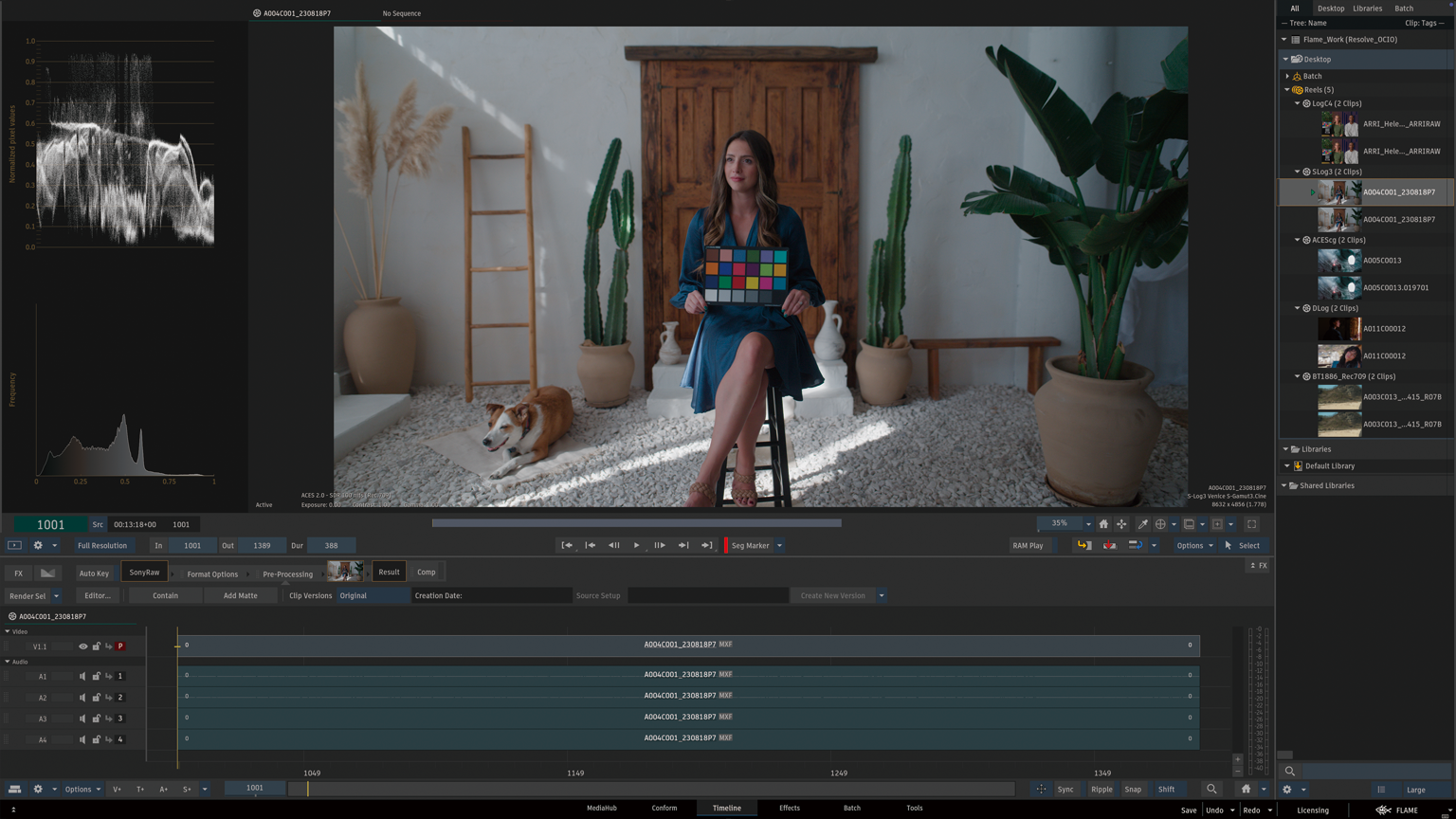Open the Effects tab

point(789,809)
